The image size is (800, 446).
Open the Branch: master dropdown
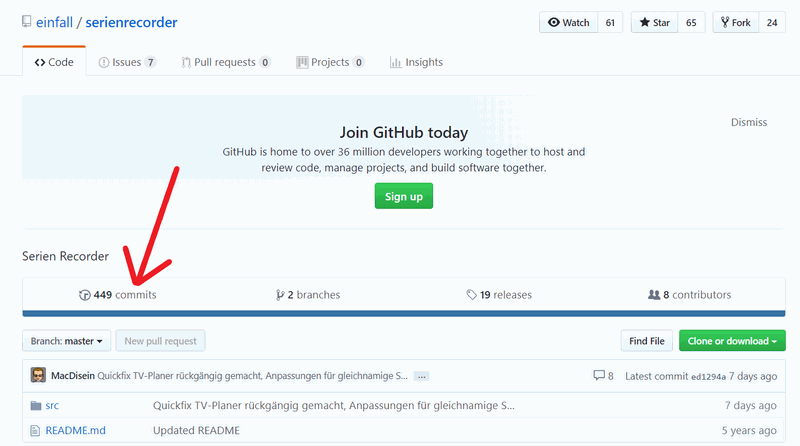pos(66,341)
